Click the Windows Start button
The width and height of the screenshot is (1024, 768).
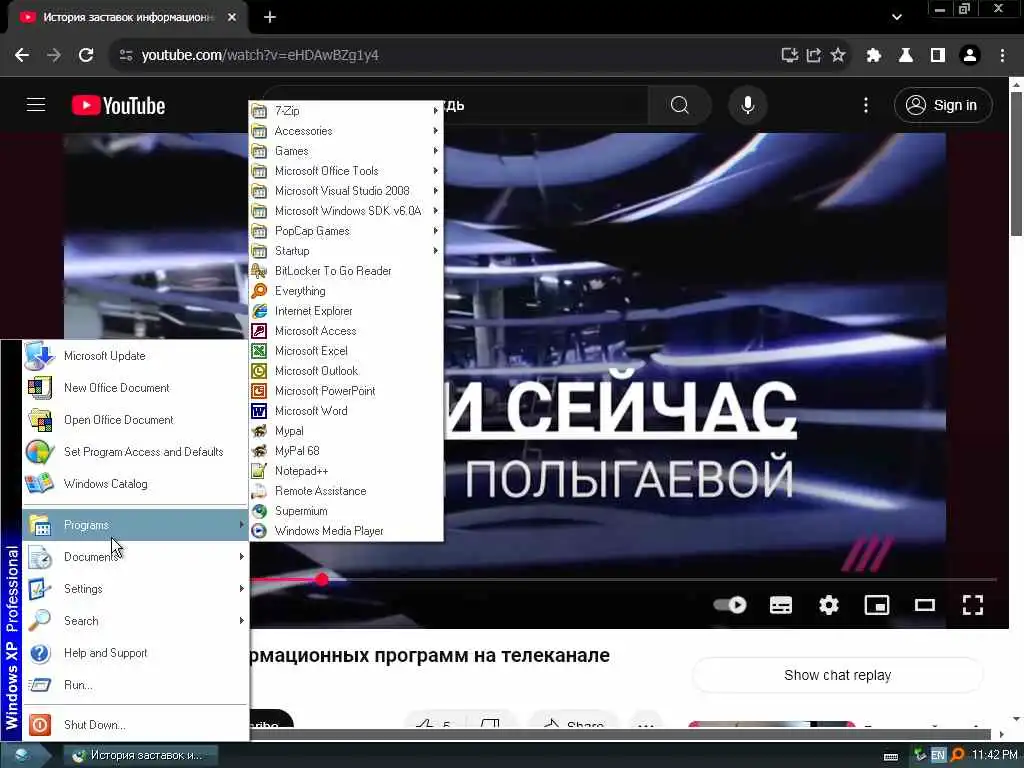pos(25,756)
